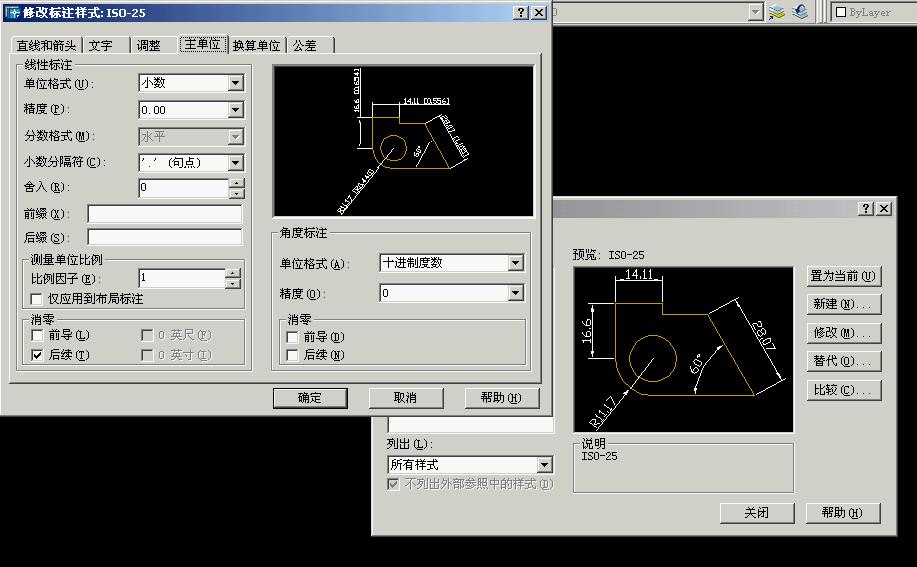This screenshot has width=917, height=567.
Task: Click the 置为当前(U) button
Action: [x=843, y=276]
